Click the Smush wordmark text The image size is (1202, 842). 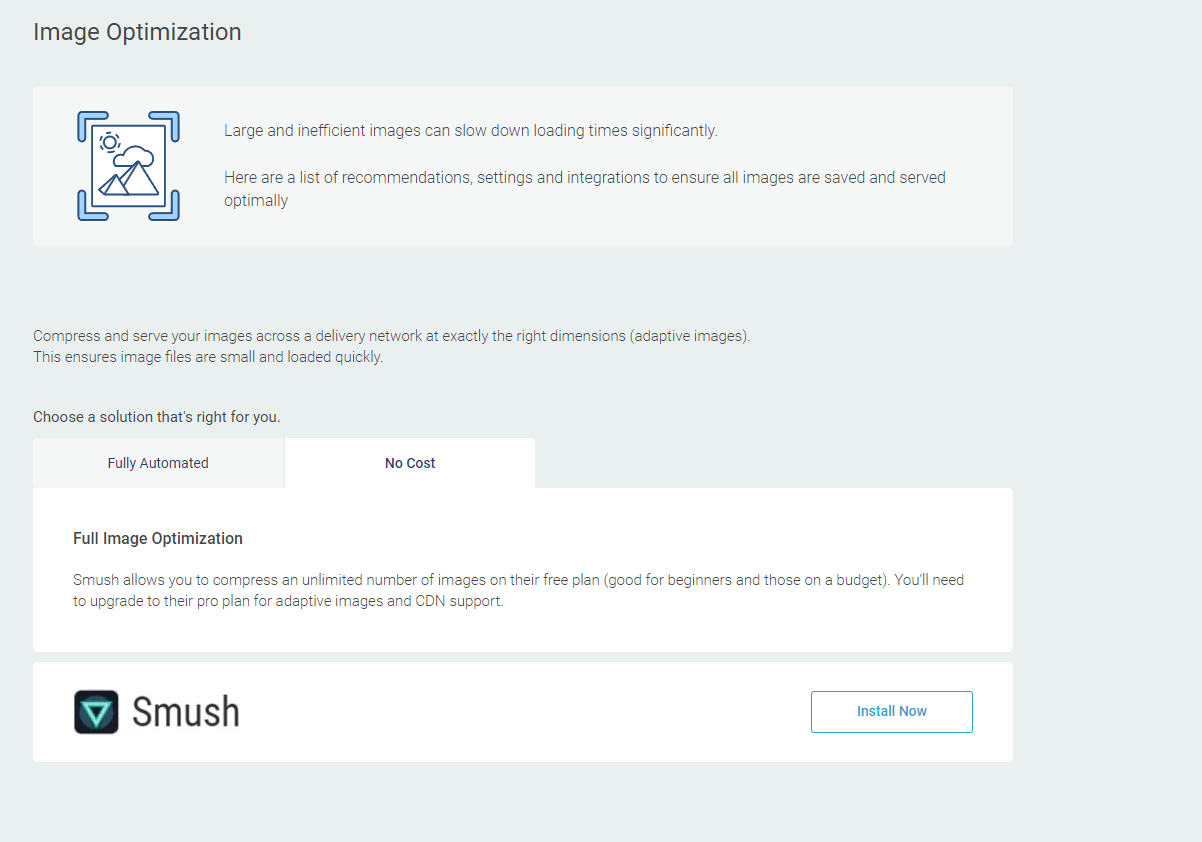(x=185, y=711)
